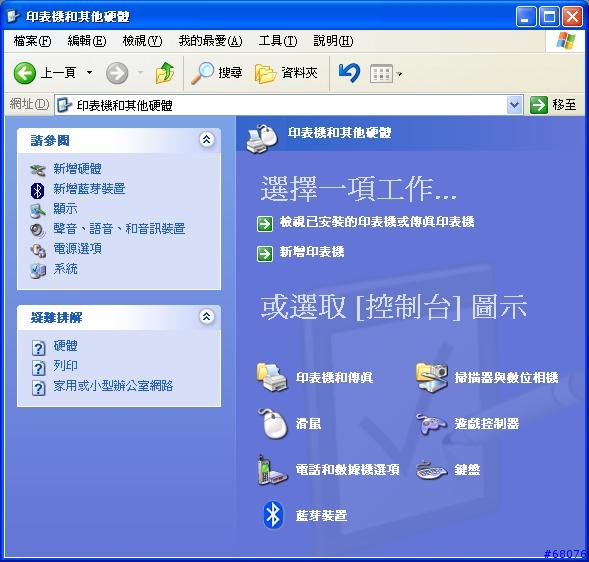Click the 系統 system icon in sidebar
This screenshot has height=562, width=589.
(38, 270)
